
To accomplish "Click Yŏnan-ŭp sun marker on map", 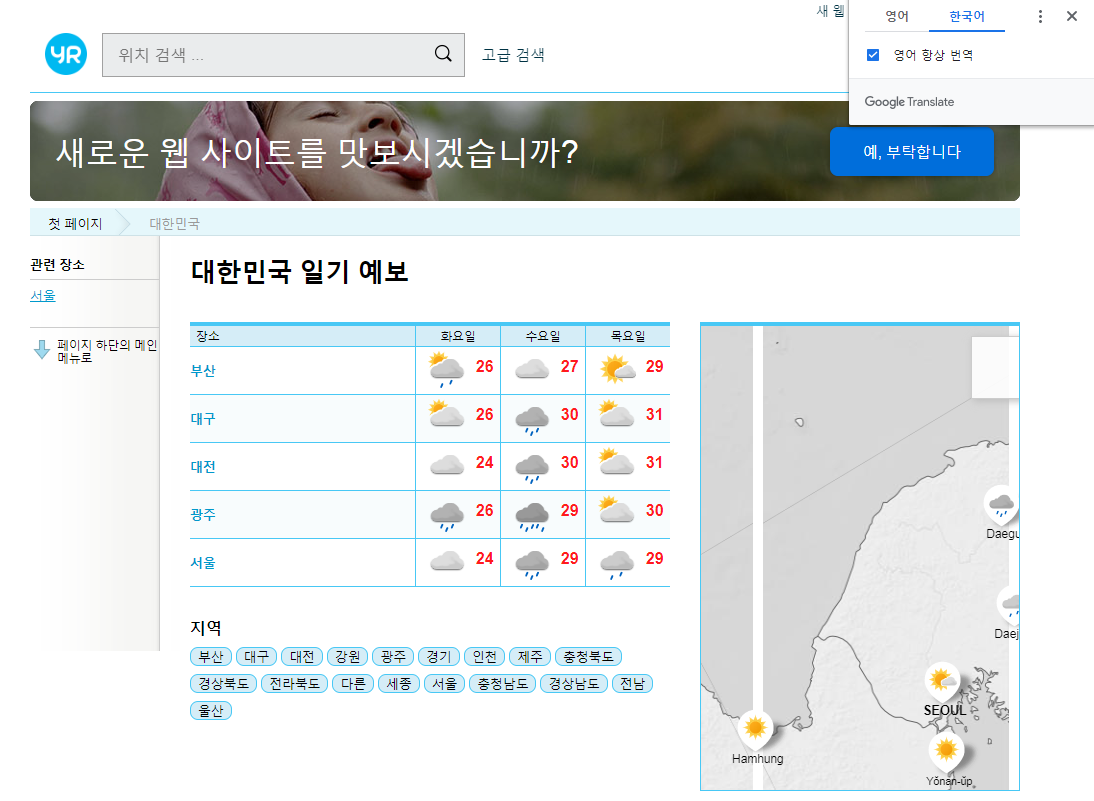I will point(946,752).
